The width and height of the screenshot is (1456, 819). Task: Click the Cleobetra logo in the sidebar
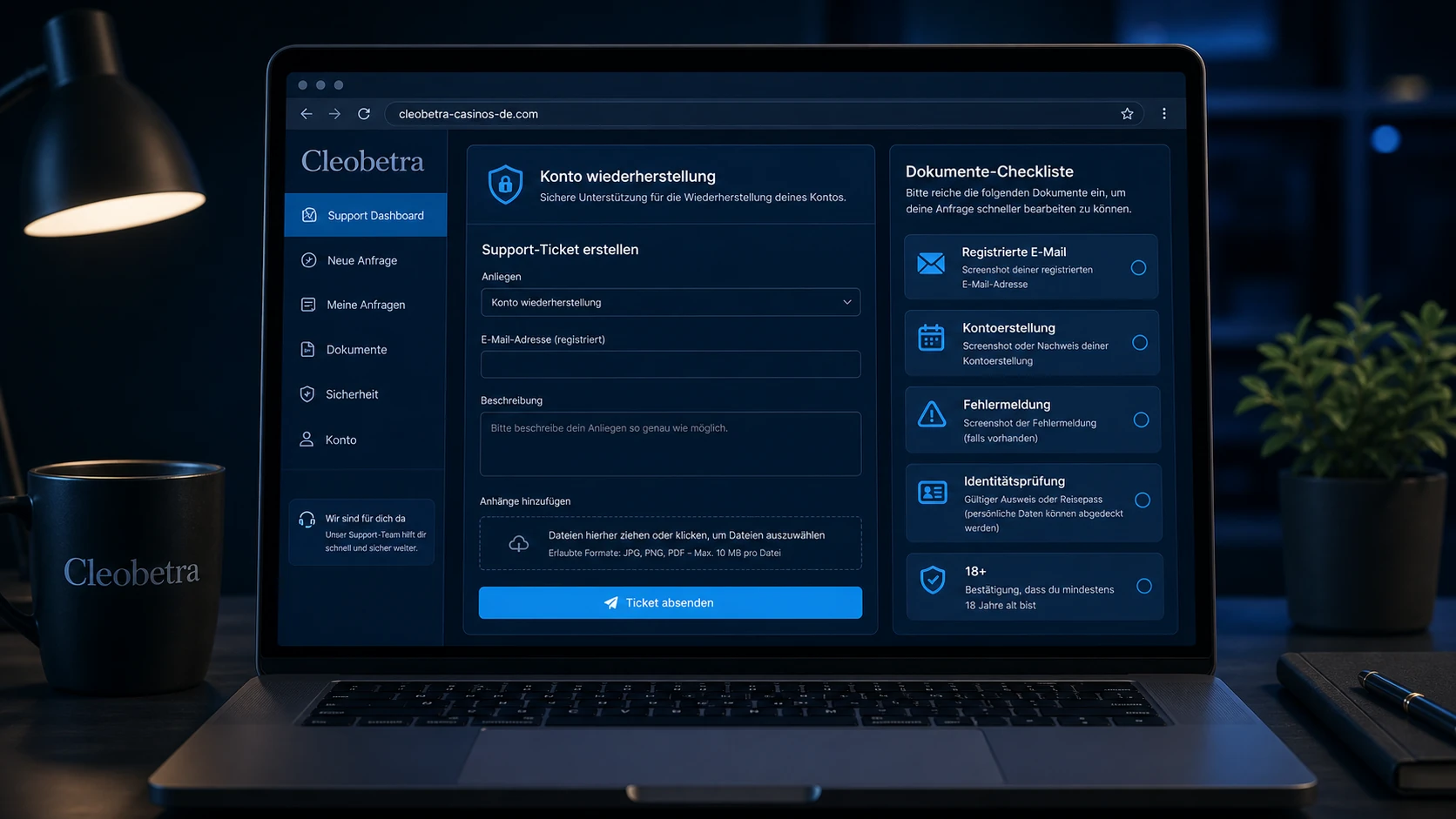point(362,161)
